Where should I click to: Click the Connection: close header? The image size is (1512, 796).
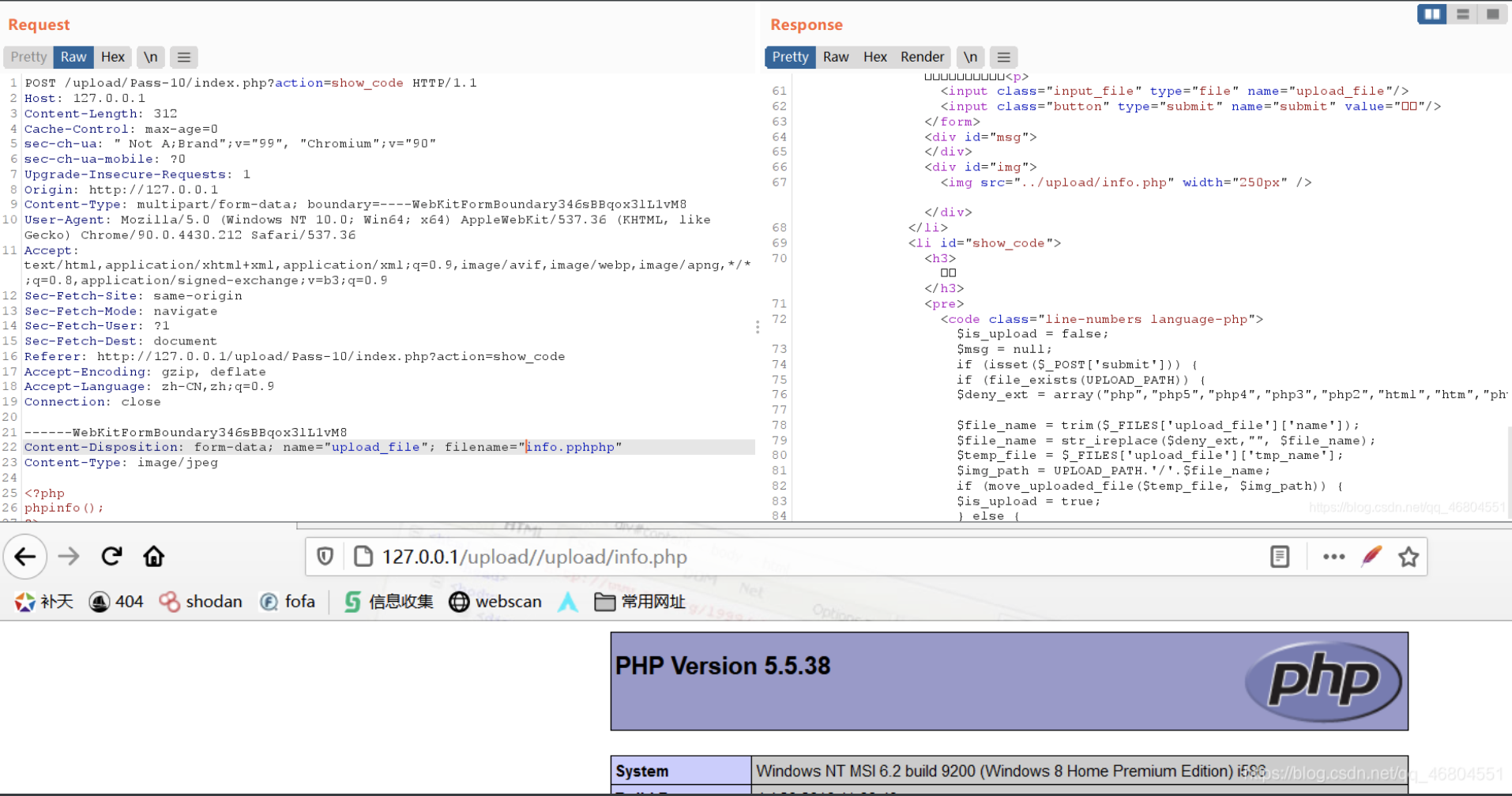click(92, 402)
